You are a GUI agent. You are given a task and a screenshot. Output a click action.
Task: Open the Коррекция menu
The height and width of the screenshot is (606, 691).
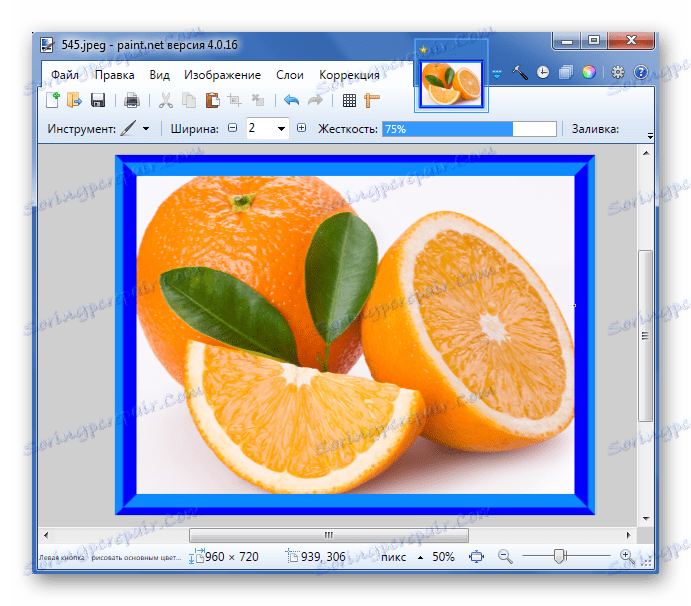[x=349, y=75]
